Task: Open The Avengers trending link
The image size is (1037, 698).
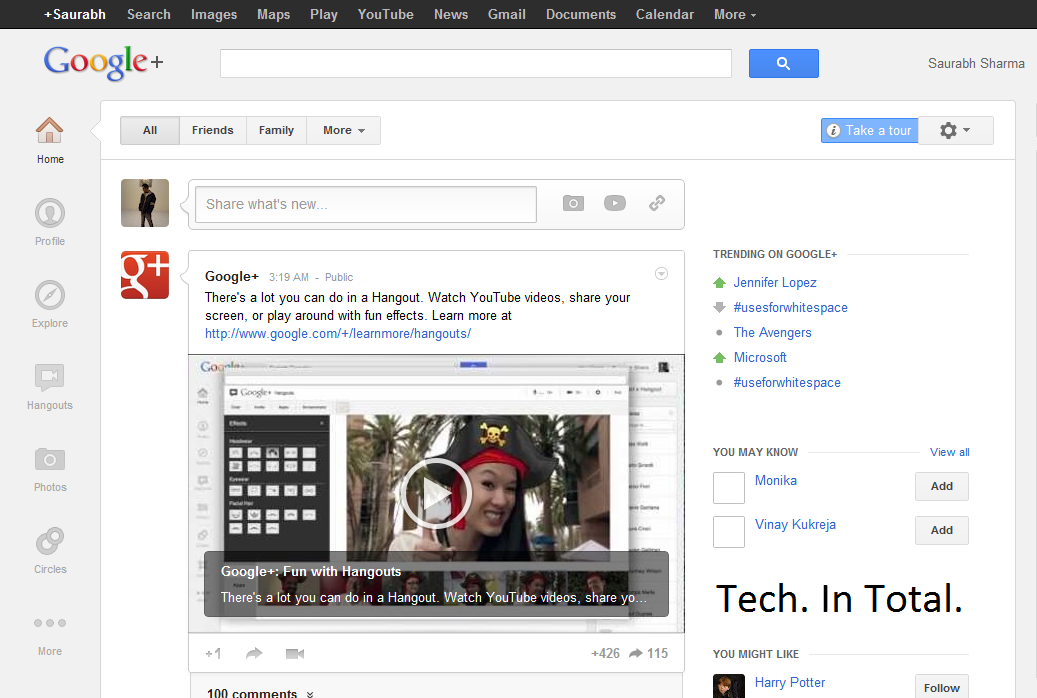Action: (x=772, y=333)
